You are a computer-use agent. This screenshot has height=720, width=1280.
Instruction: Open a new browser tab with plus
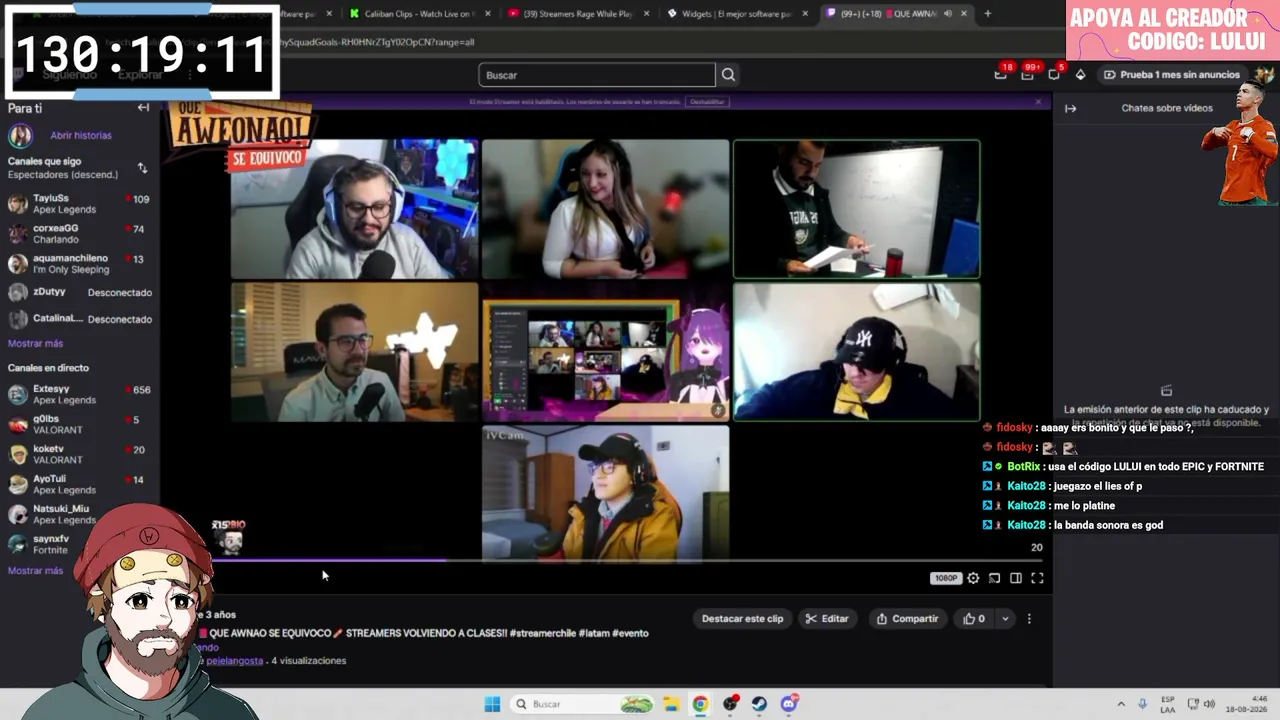pyautogui.click(x=987, y=13)
